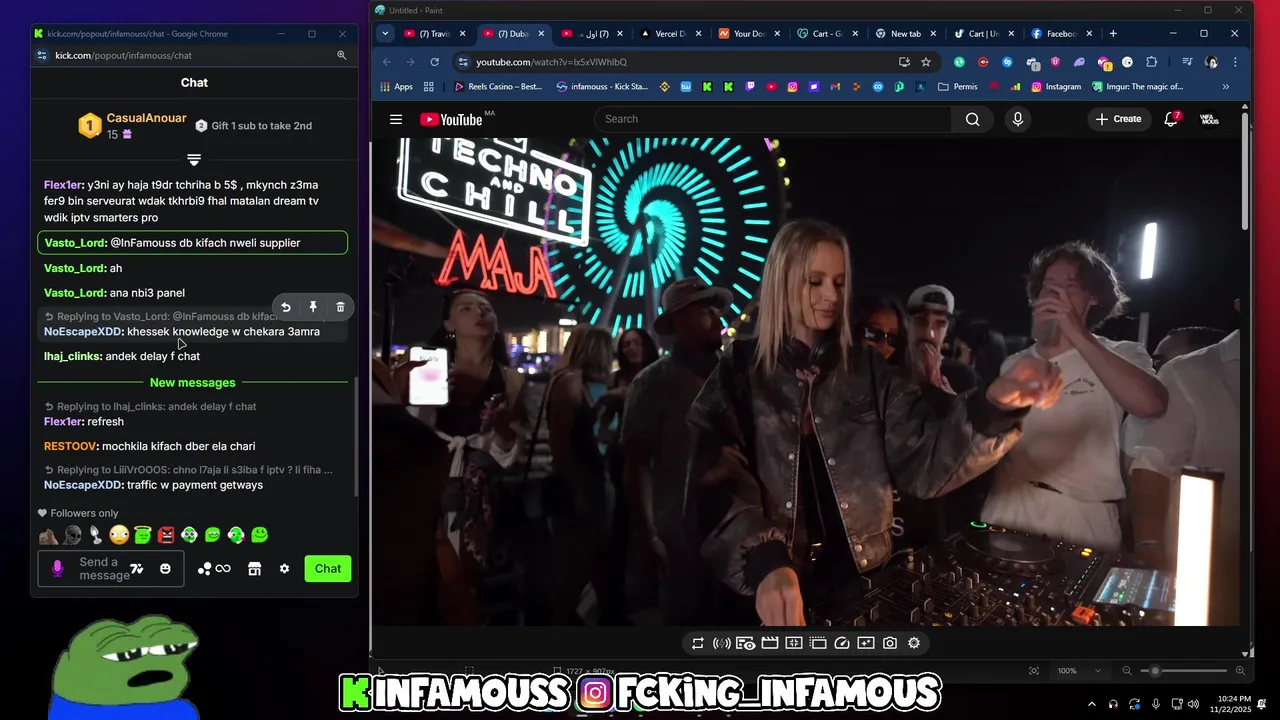Click the loop icon in the player toolbar
This screenshot has height=720, width=1280.
pos(698,643)
